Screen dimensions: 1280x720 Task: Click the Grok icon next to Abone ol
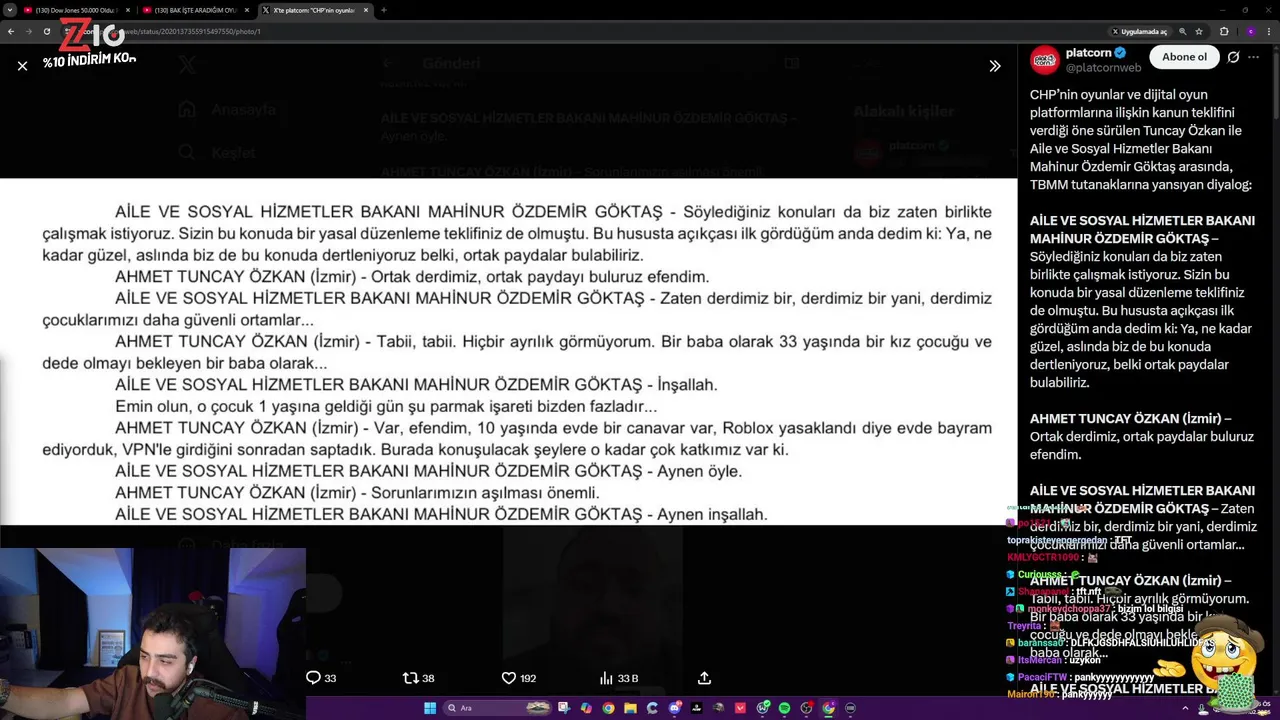click(x=1233, y=57)
